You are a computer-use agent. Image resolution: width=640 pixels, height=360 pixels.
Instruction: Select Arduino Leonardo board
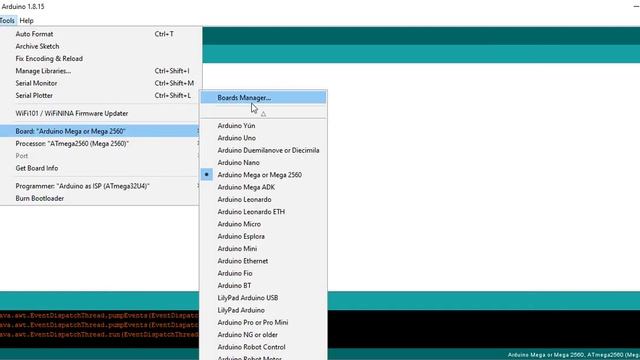pyautogui.click(x=263, y=199)
